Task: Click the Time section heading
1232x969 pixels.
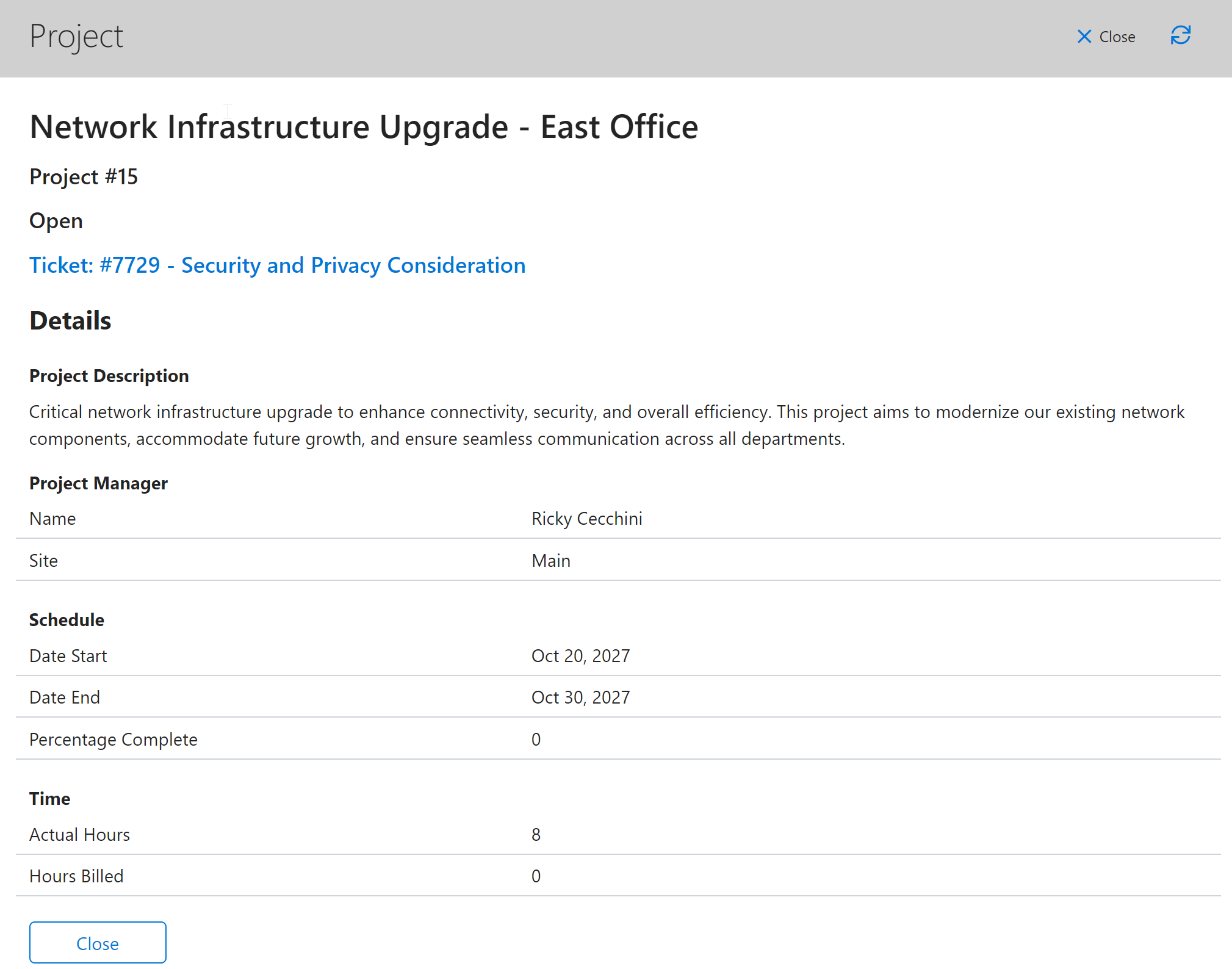Action: pyautogui.click(x=49, y=798)
